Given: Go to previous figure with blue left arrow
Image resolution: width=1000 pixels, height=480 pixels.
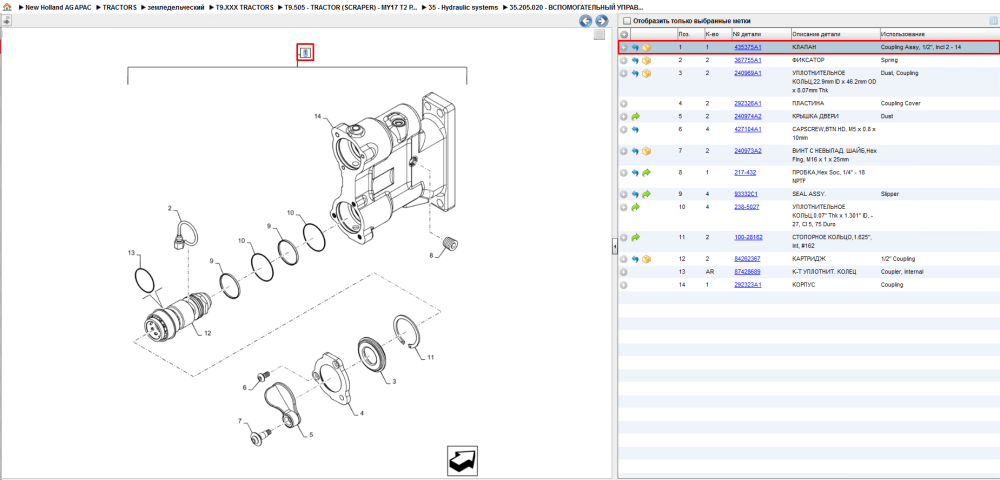Looking at the screenshot, I should pos(585,21).
